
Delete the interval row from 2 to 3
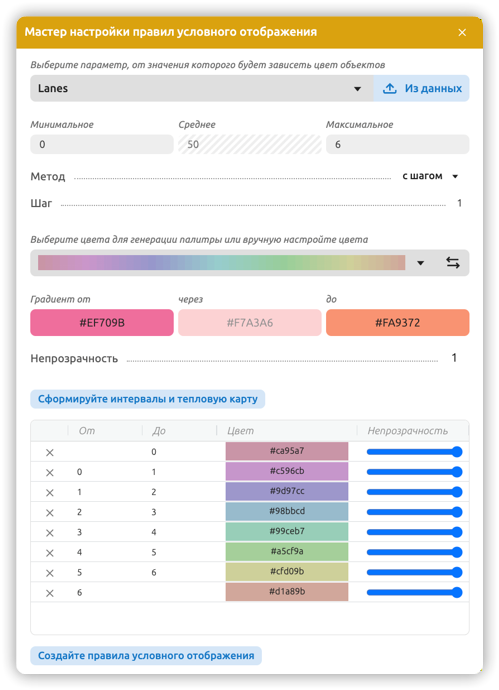tap(50, 512)
